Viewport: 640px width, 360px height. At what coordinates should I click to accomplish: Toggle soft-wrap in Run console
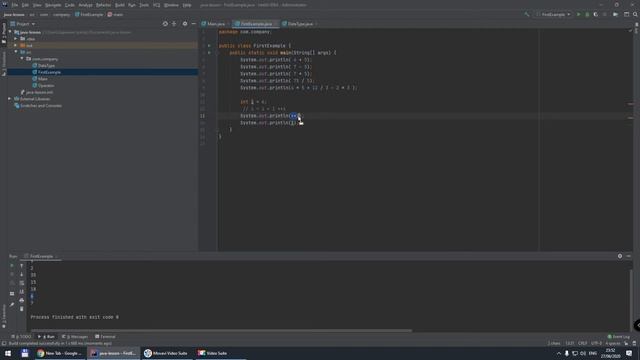(x=22, y=283)
